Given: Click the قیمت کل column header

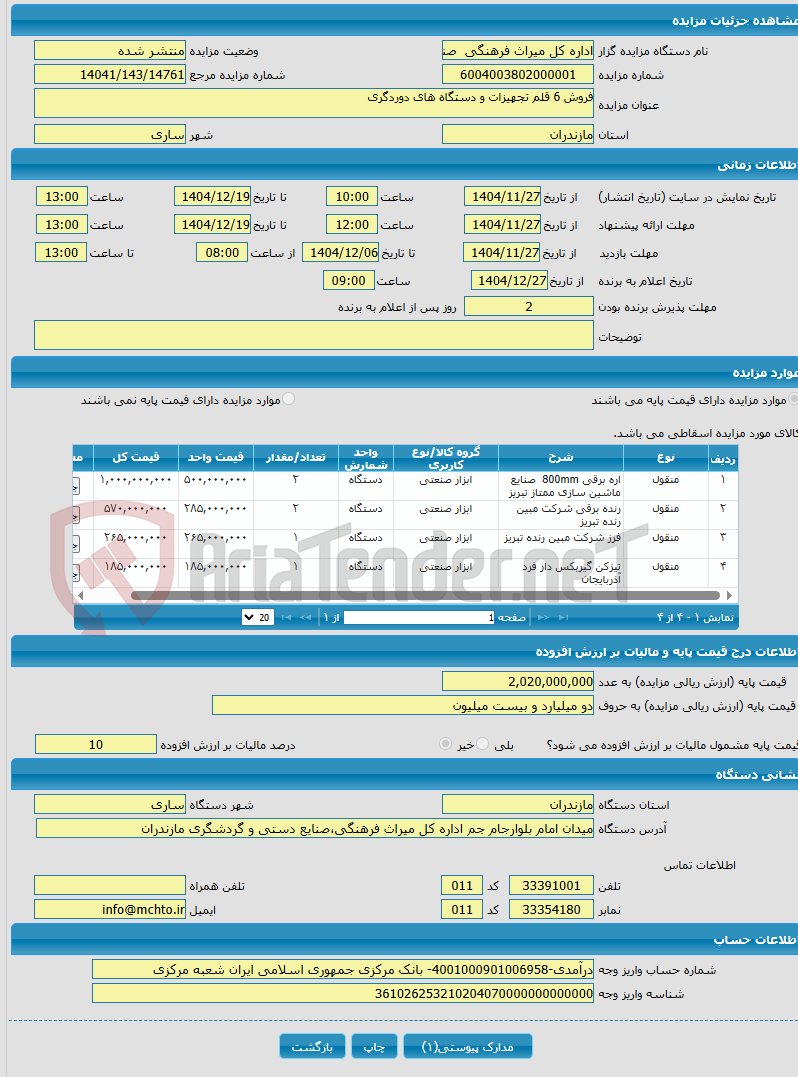Looking at the screenshot, I should 135,457.
